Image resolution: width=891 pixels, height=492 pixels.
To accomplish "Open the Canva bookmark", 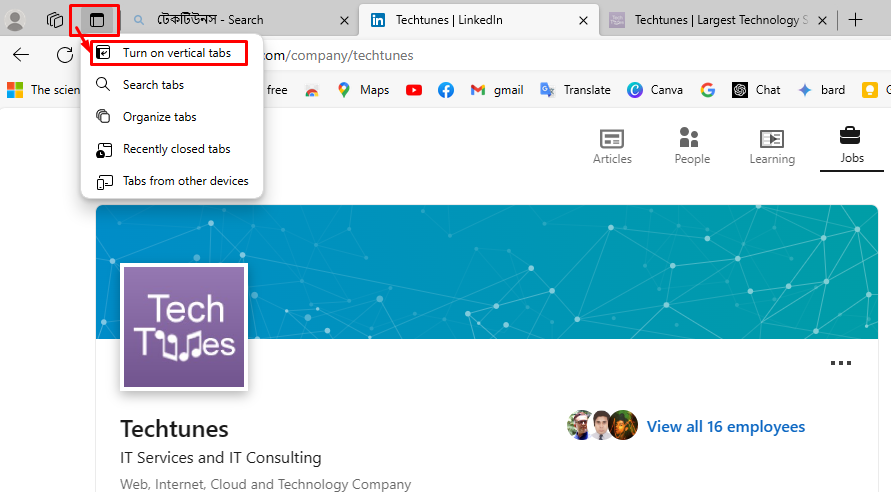I will (x=654, y=90).
